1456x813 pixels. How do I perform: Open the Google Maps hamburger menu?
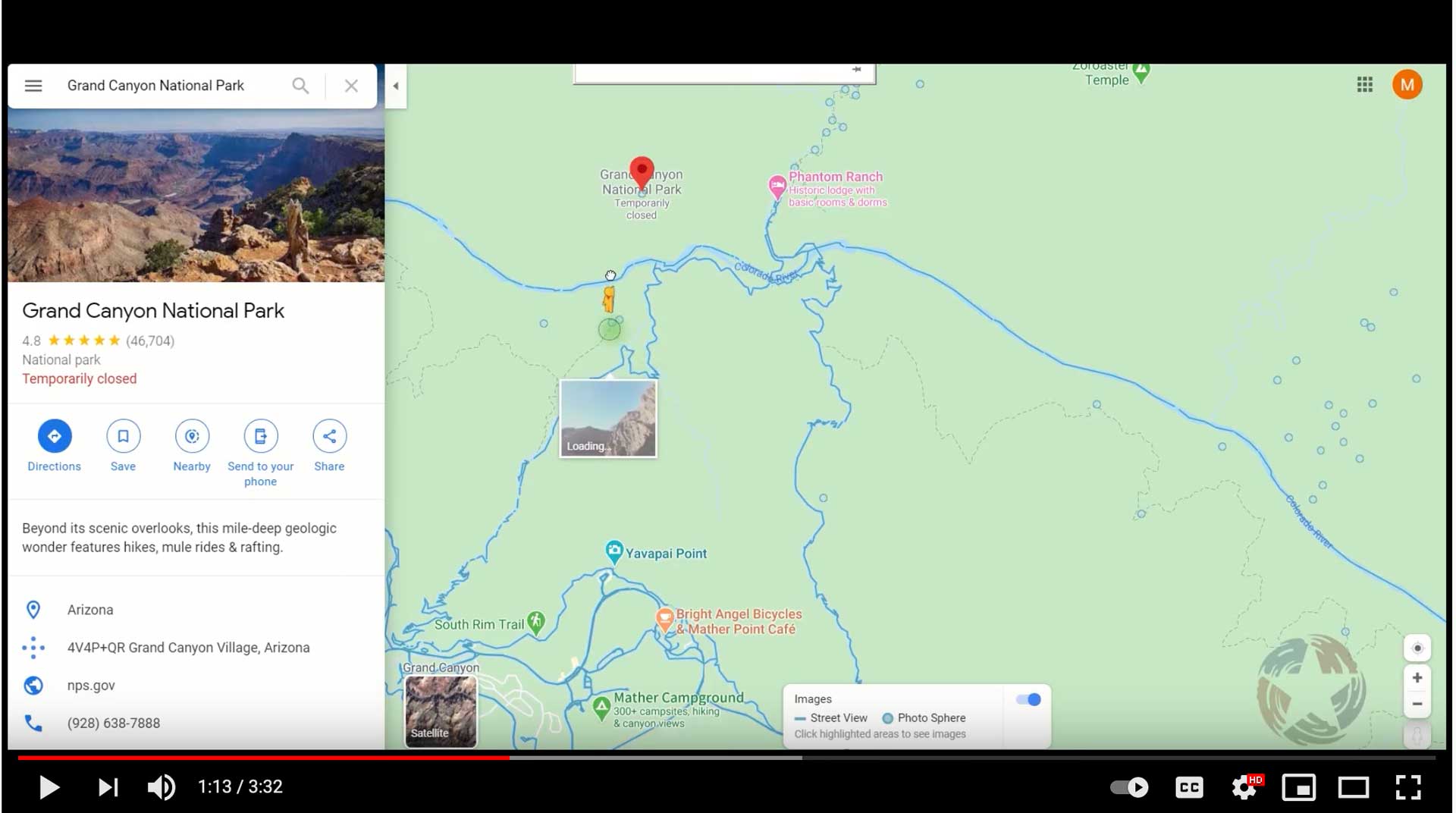[x=33, y=86]
